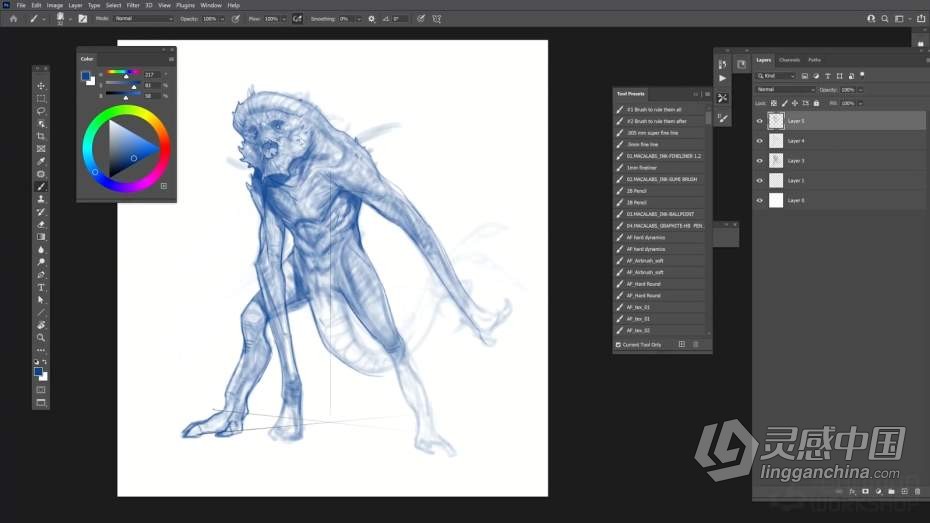Image resolution: width=930 pixels, height=523 pixels.
Task: Click the search magnifier in top right
Action: click(885, 19)
